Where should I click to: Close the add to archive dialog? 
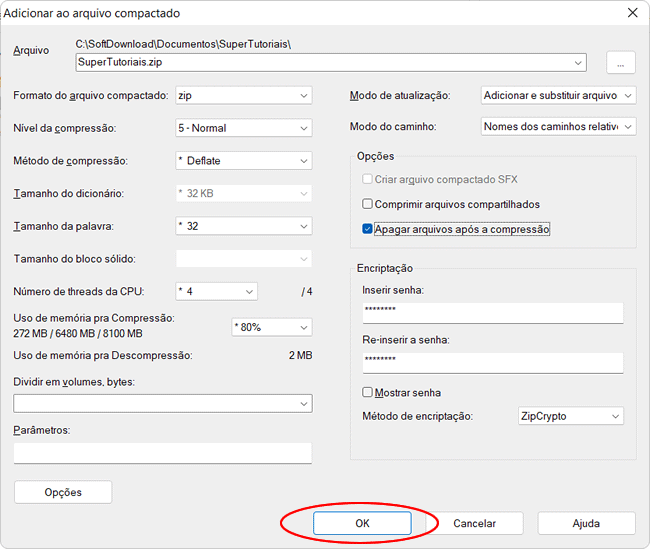point(631,13)
